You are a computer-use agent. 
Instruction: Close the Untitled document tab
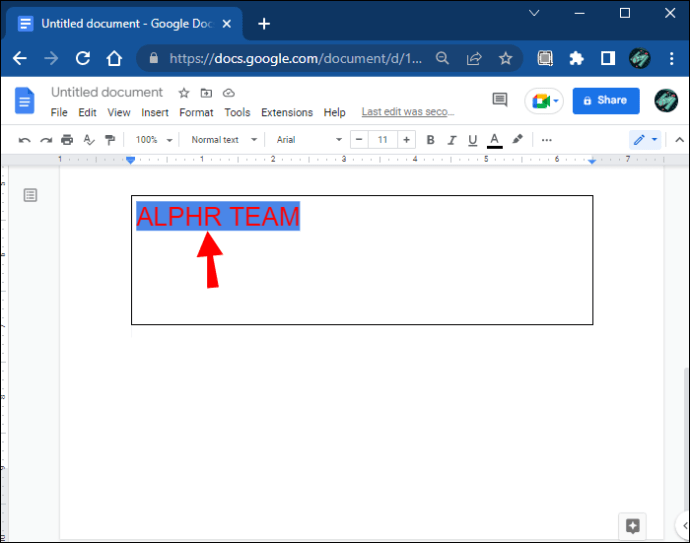click(227, 24)
